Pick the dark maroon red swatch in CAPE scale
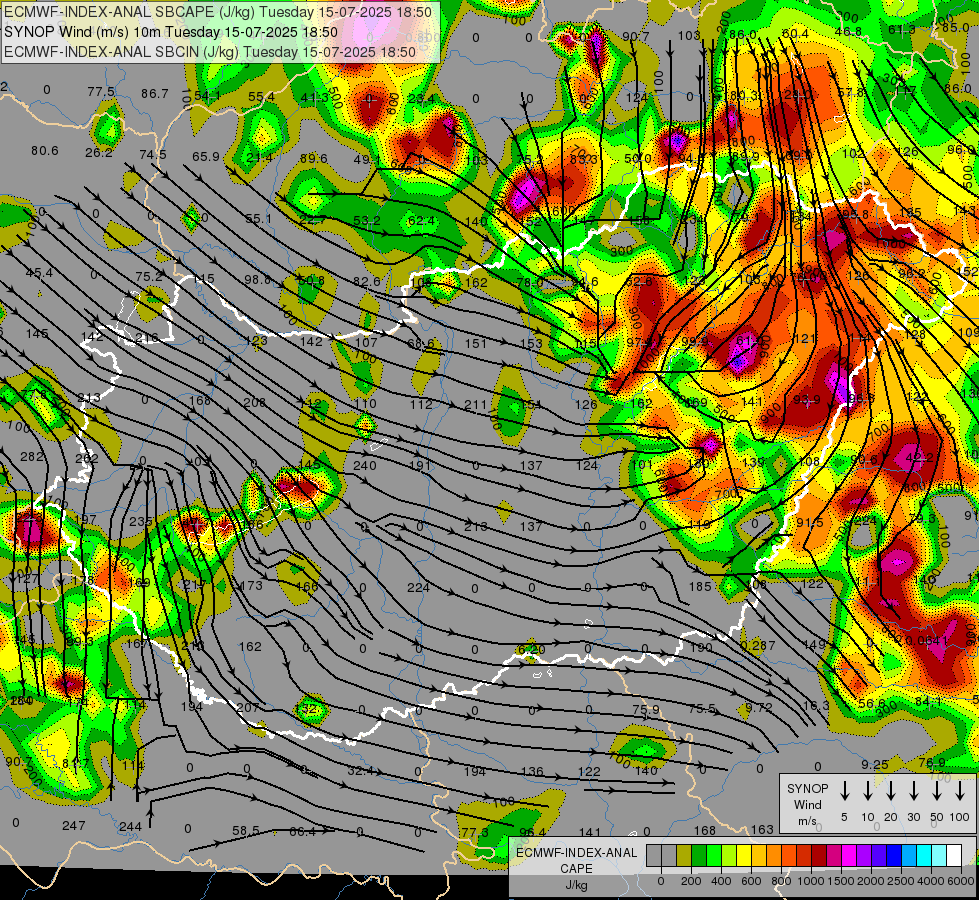The height and width of the screenshot is (900, 979). click(x=819, y=855)
